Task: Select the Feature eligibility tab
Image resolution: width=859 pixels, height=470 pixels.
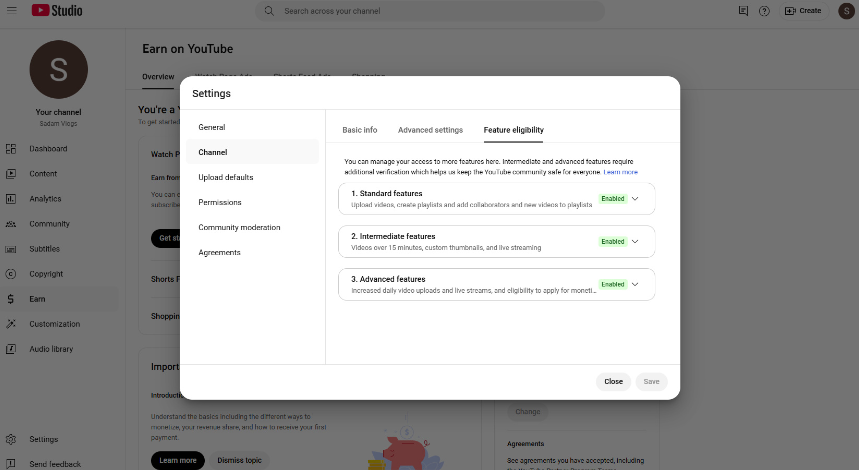Action: click(x=513, y=130)
